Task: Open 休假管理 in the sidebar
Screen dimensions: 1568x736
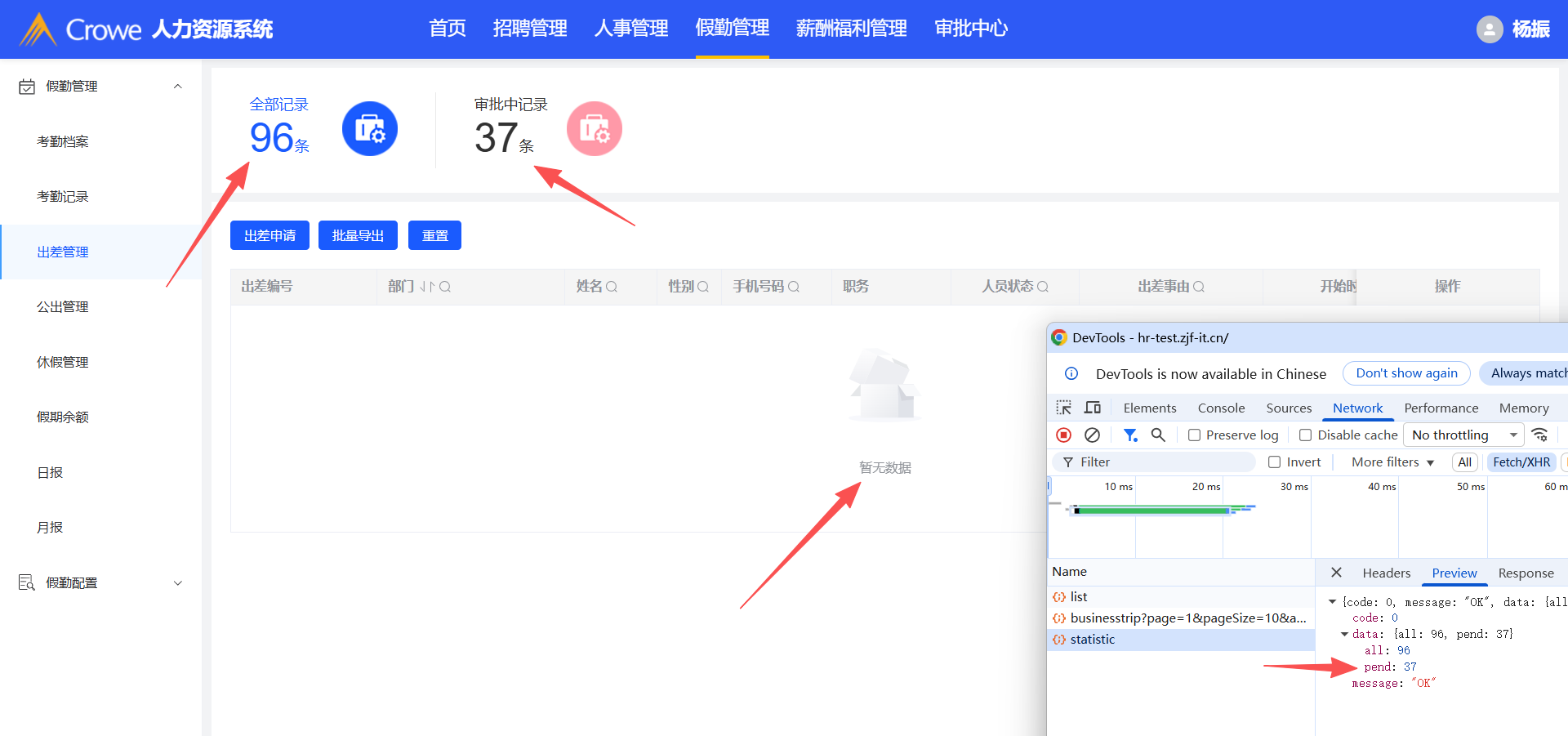Action: [63, 362]
